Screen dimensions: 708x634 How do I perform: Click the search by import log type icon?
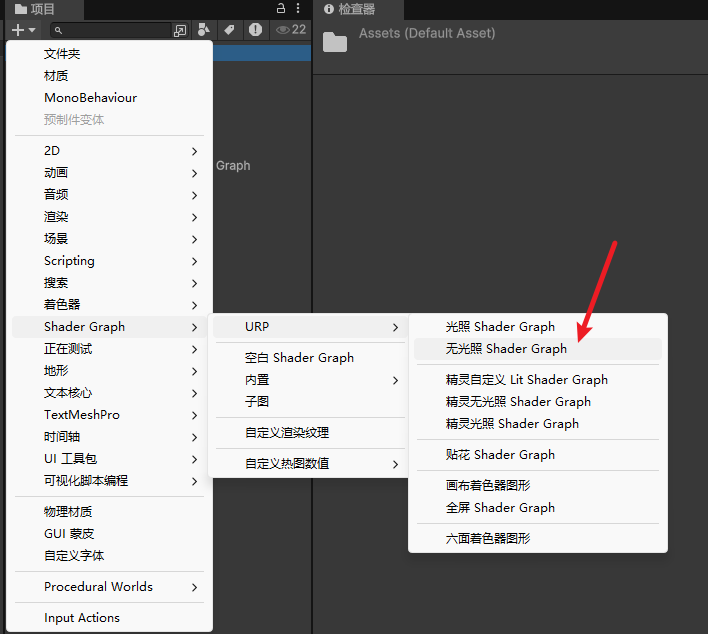255,30
